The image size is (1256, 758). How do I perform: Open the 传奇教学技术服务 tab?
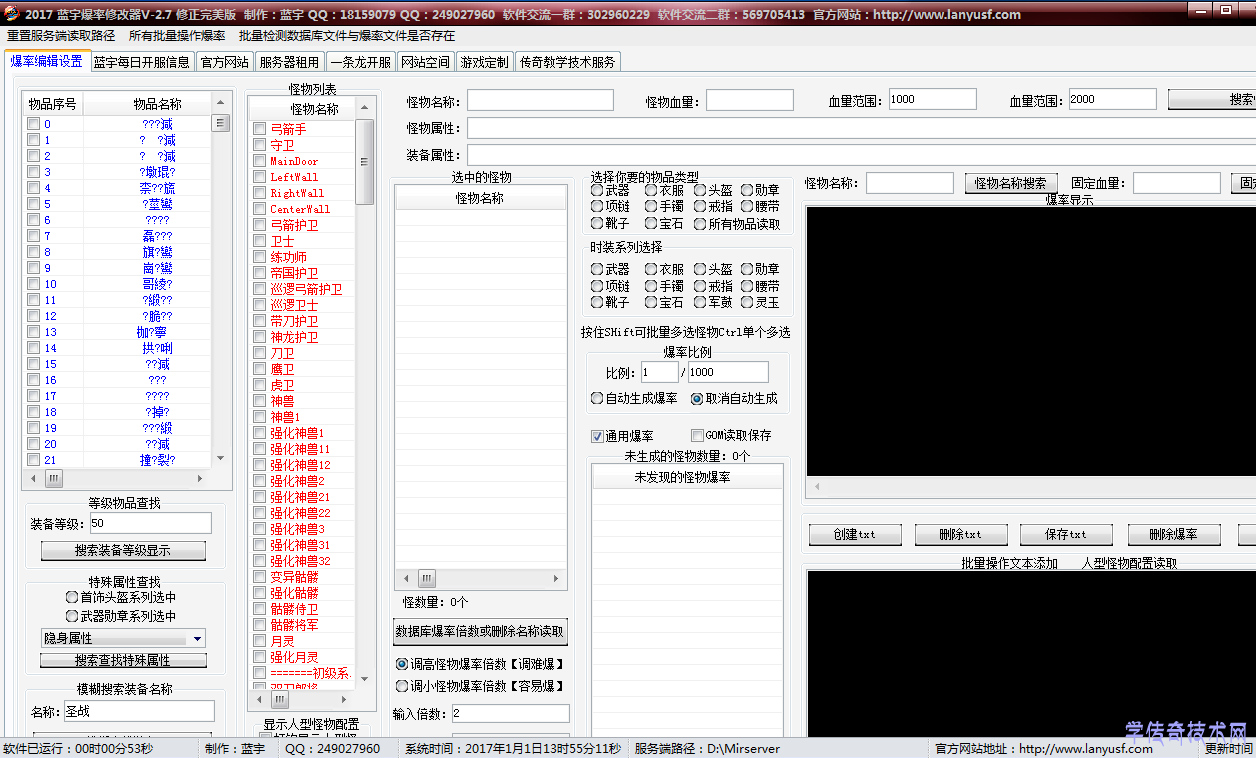pos(567,60)
